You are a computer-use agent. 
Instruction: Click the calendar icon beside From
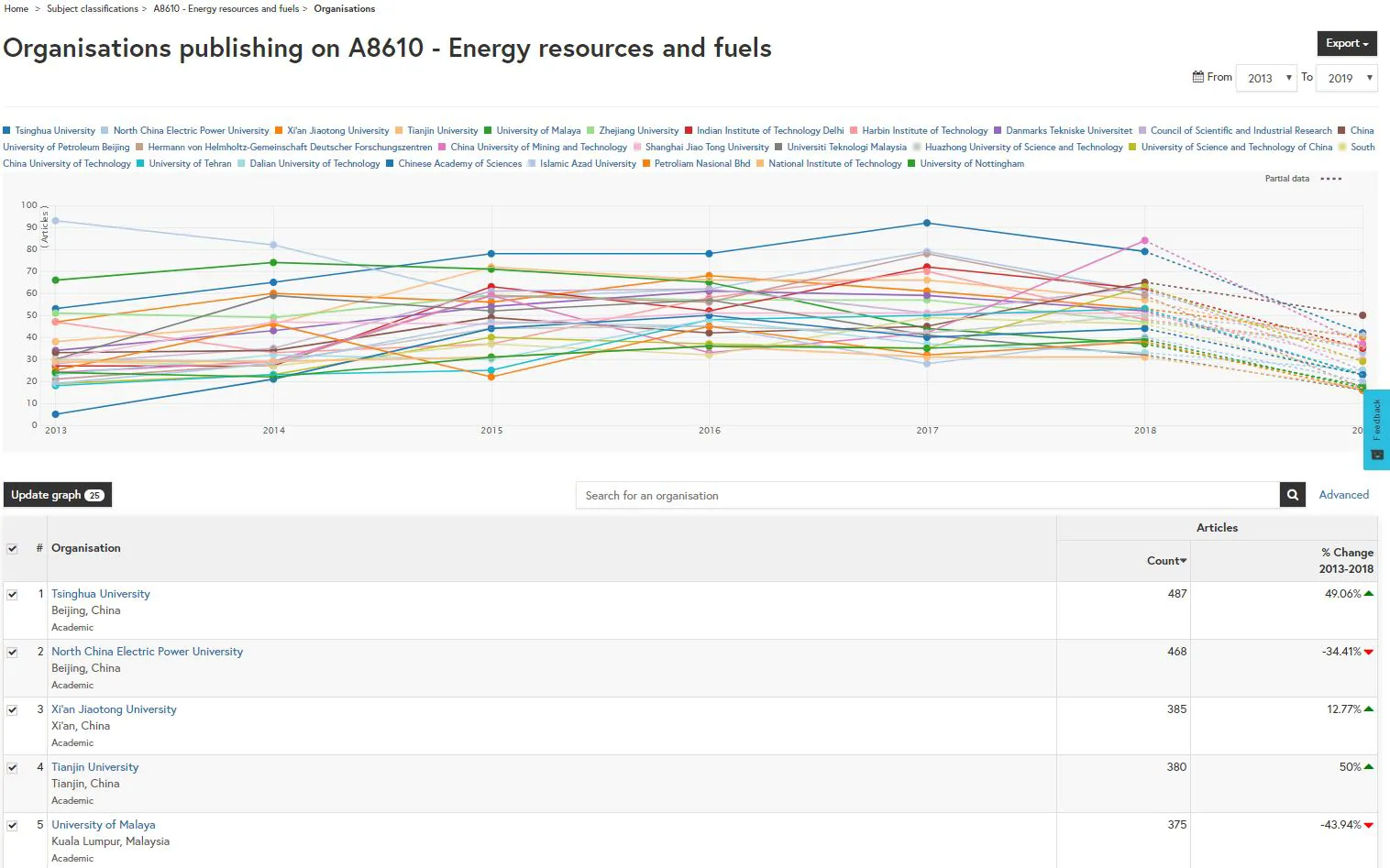1197,77
